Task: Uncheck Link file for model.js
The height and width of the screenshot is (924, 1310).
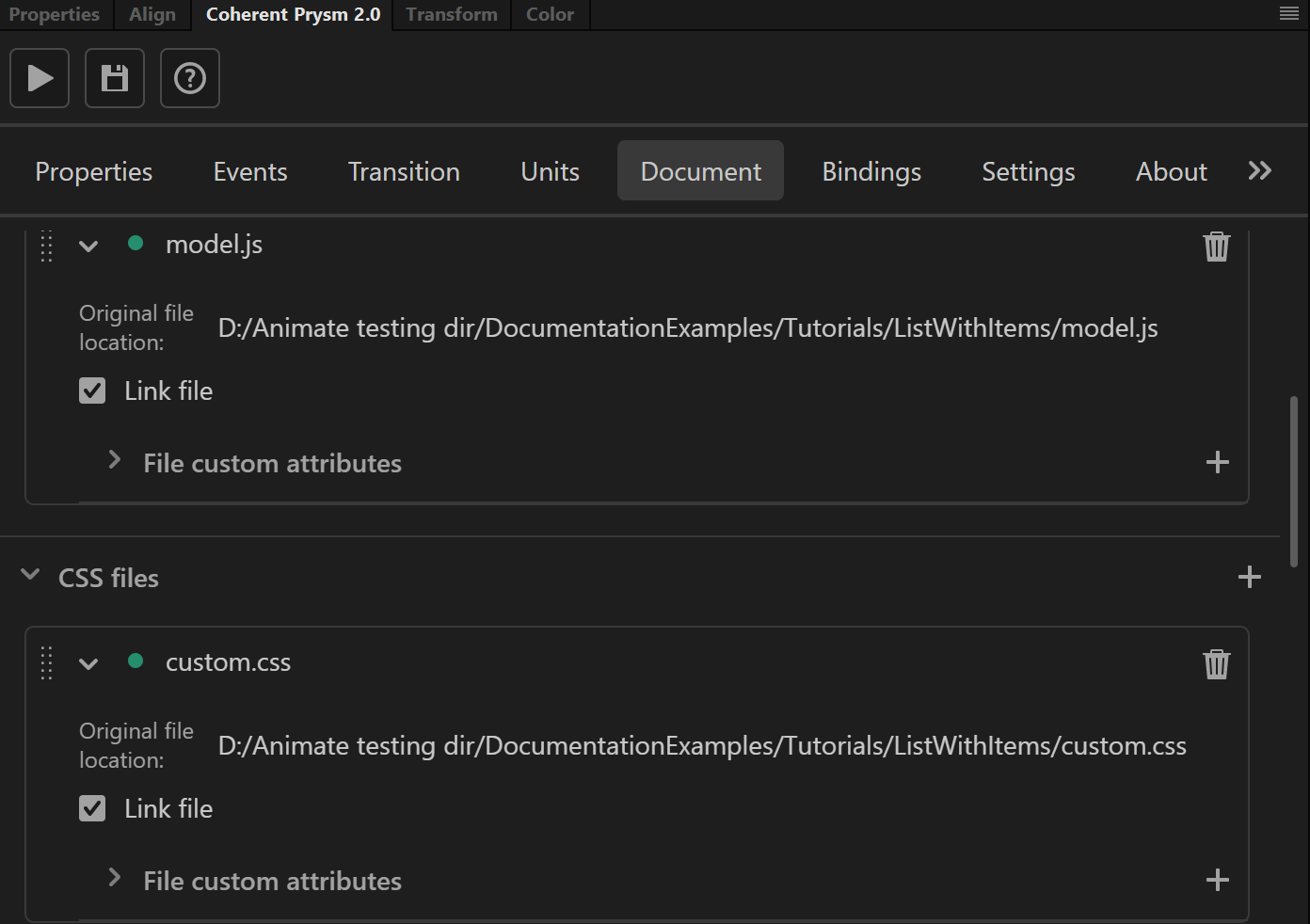Action: tap(92, 390)
